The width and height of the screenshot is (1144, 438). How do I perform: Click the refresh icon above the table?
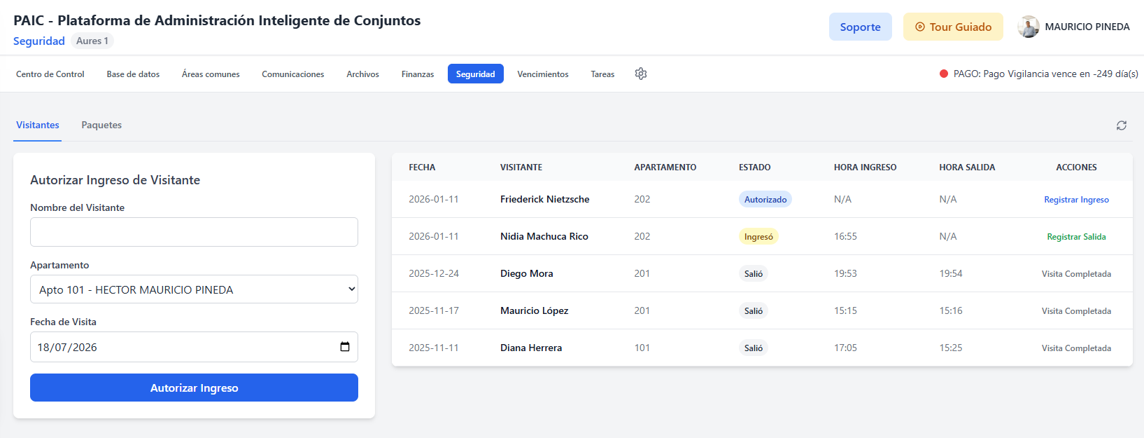tap(1121, 126)
